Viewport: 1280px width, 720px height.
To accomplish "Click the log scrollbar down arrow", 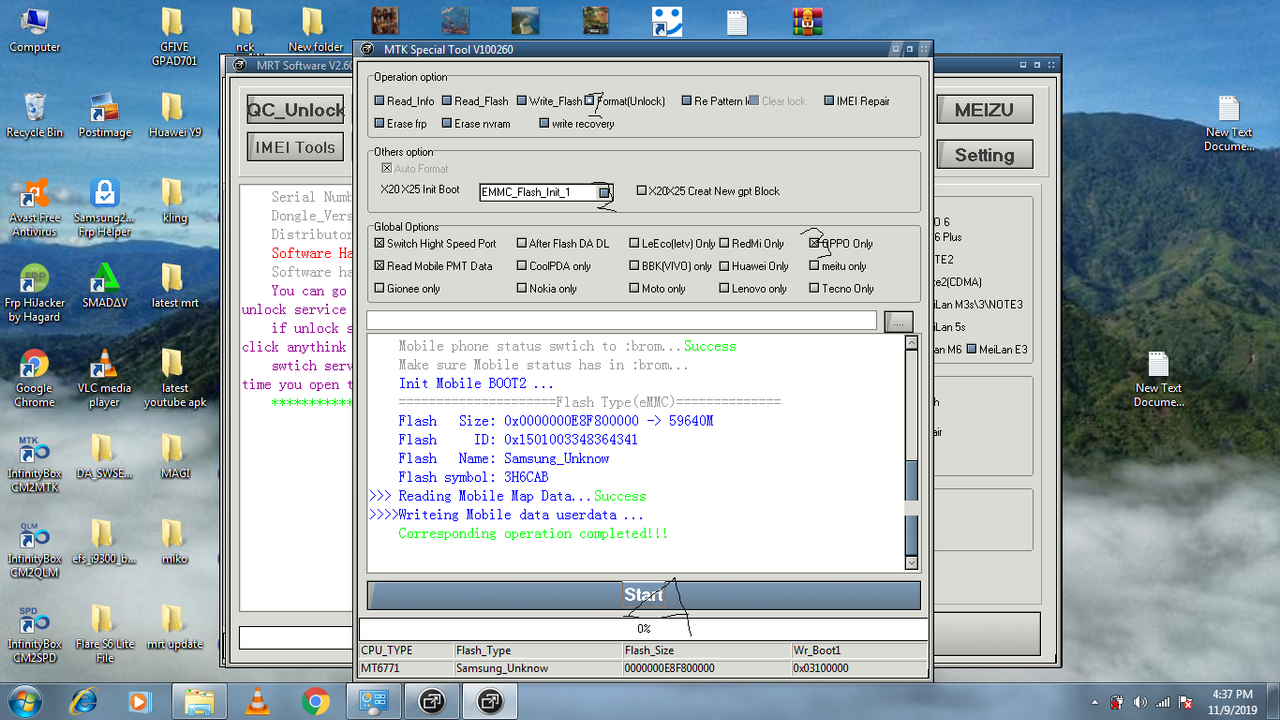I will [911, 563].
